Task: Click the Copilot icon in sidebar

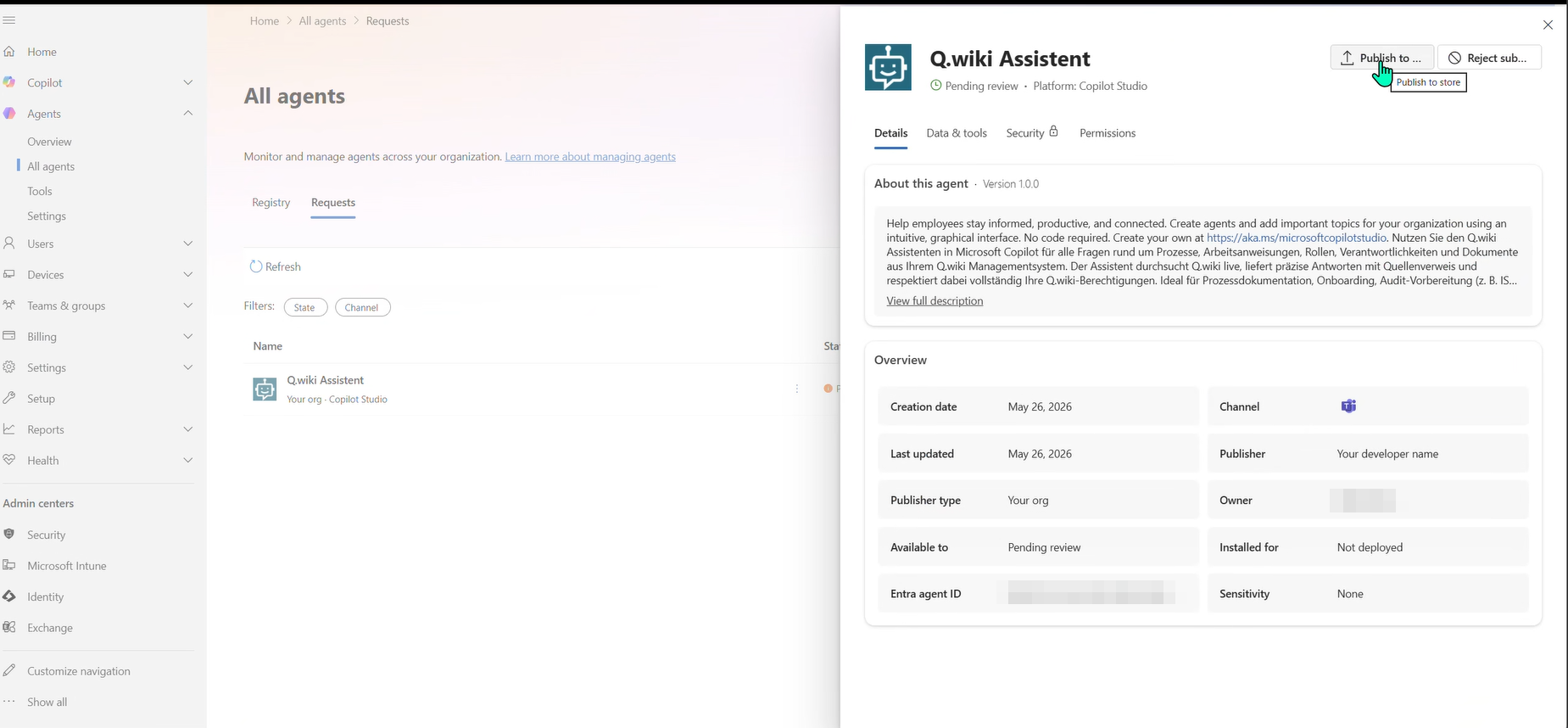Action: (9, 82)
